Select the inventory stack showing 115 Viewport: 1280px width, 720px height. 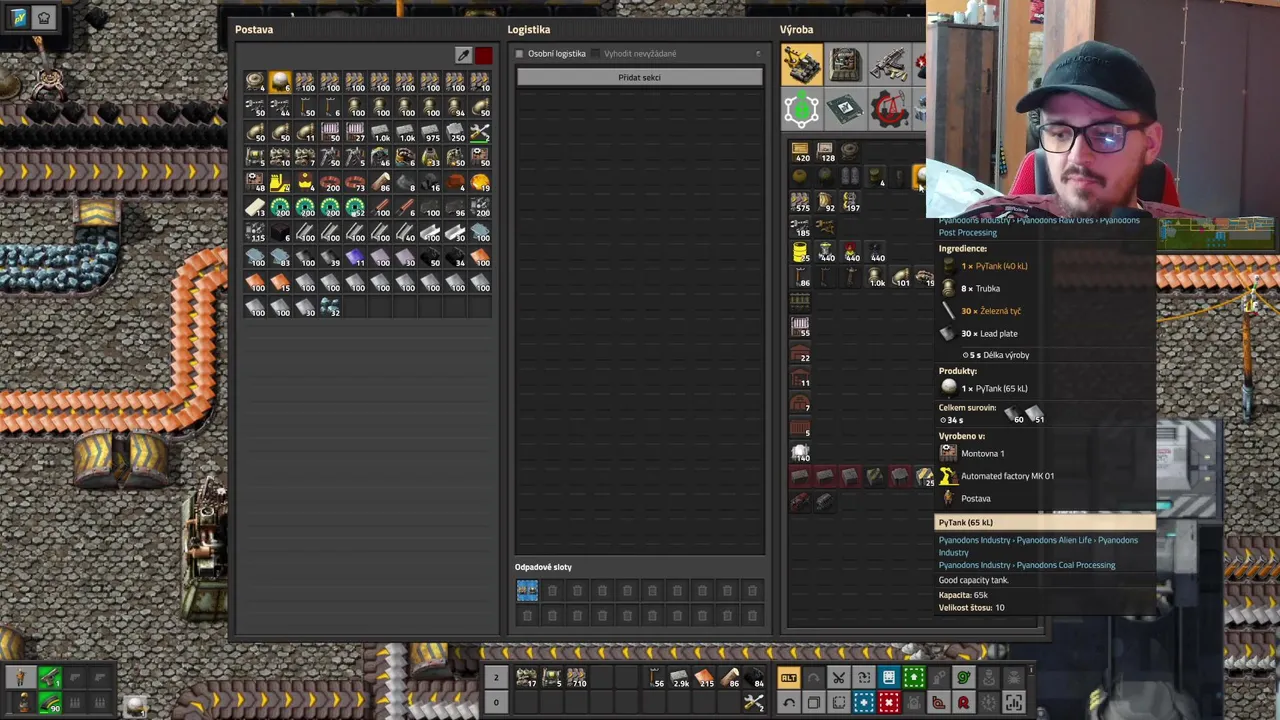click(x=255, y=232)
